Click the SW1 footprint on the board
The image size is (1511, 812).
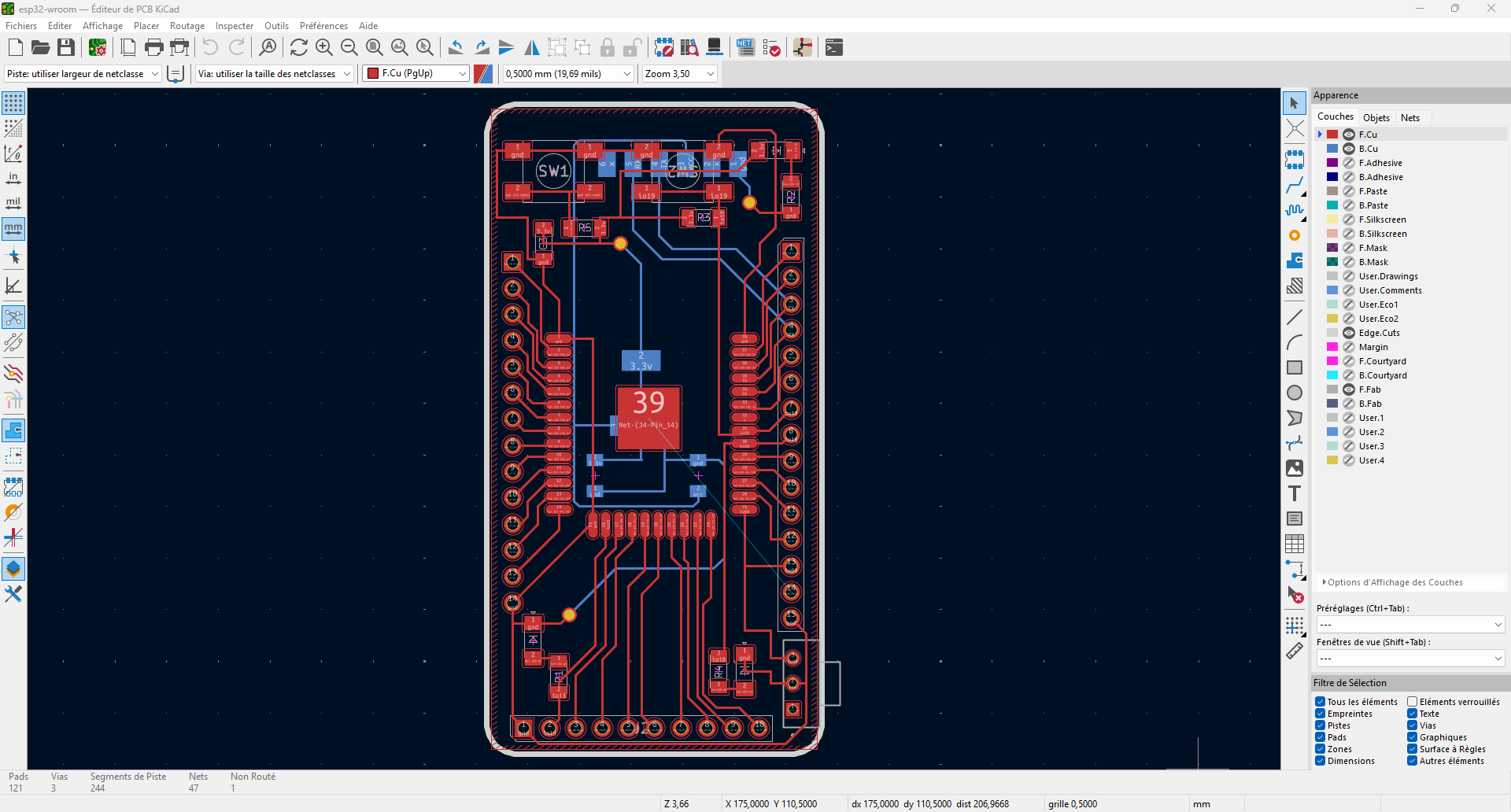pyautogui.click(x=552, y=171)
